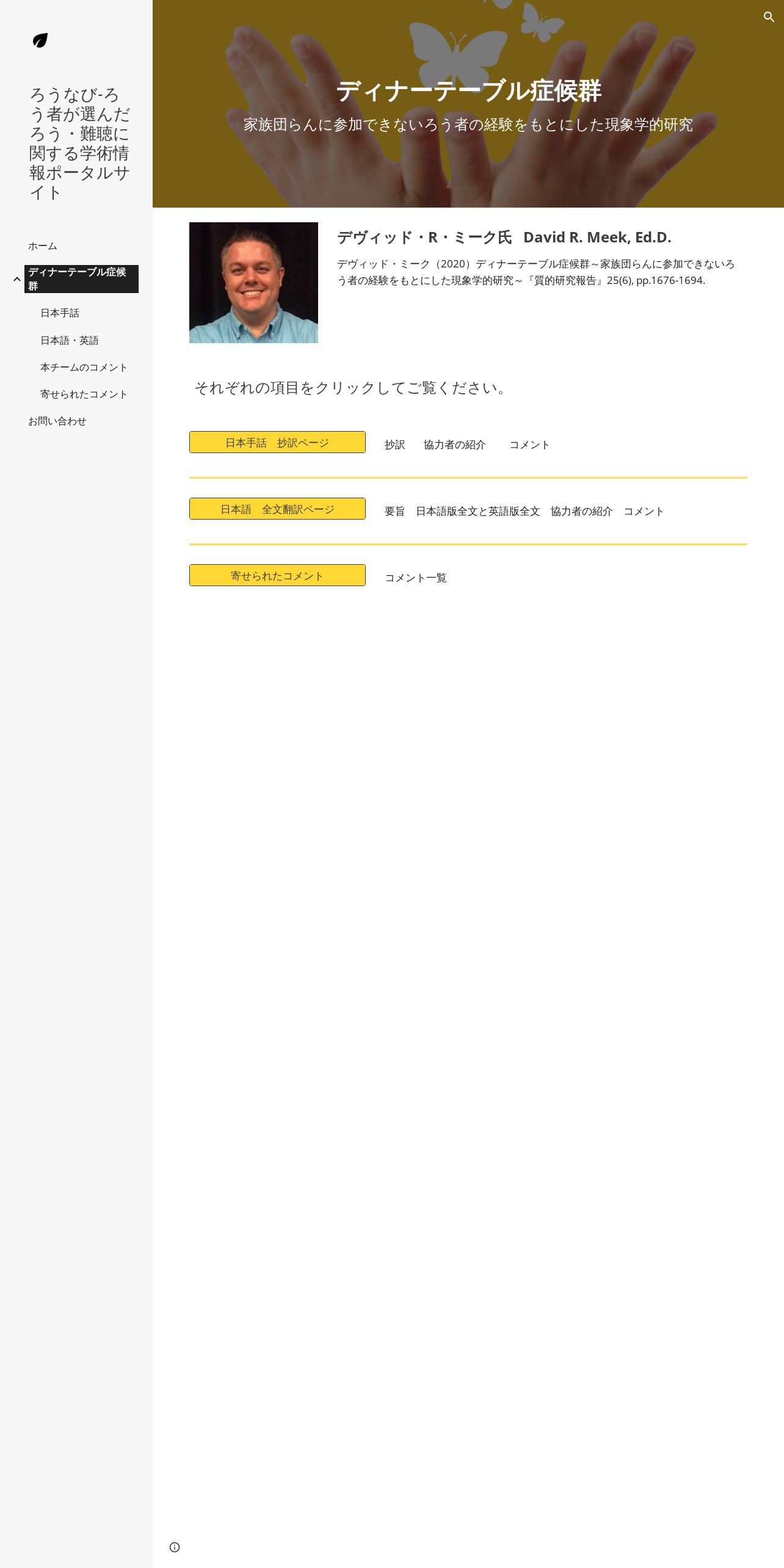Select ディナーテーブル症候群 sidebar item
Image resolution: width=784 pixels, height=1568 pixels.
click(81, 279)
